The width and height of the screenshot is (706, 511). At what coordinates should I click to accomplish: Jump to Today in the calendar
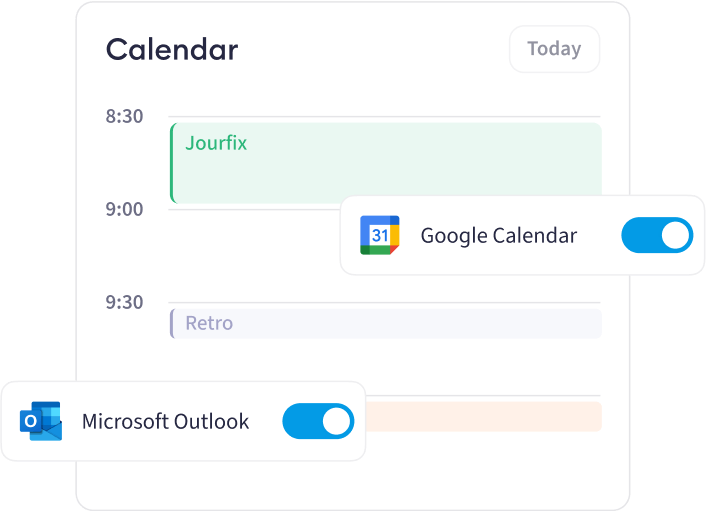pos(554,49)
